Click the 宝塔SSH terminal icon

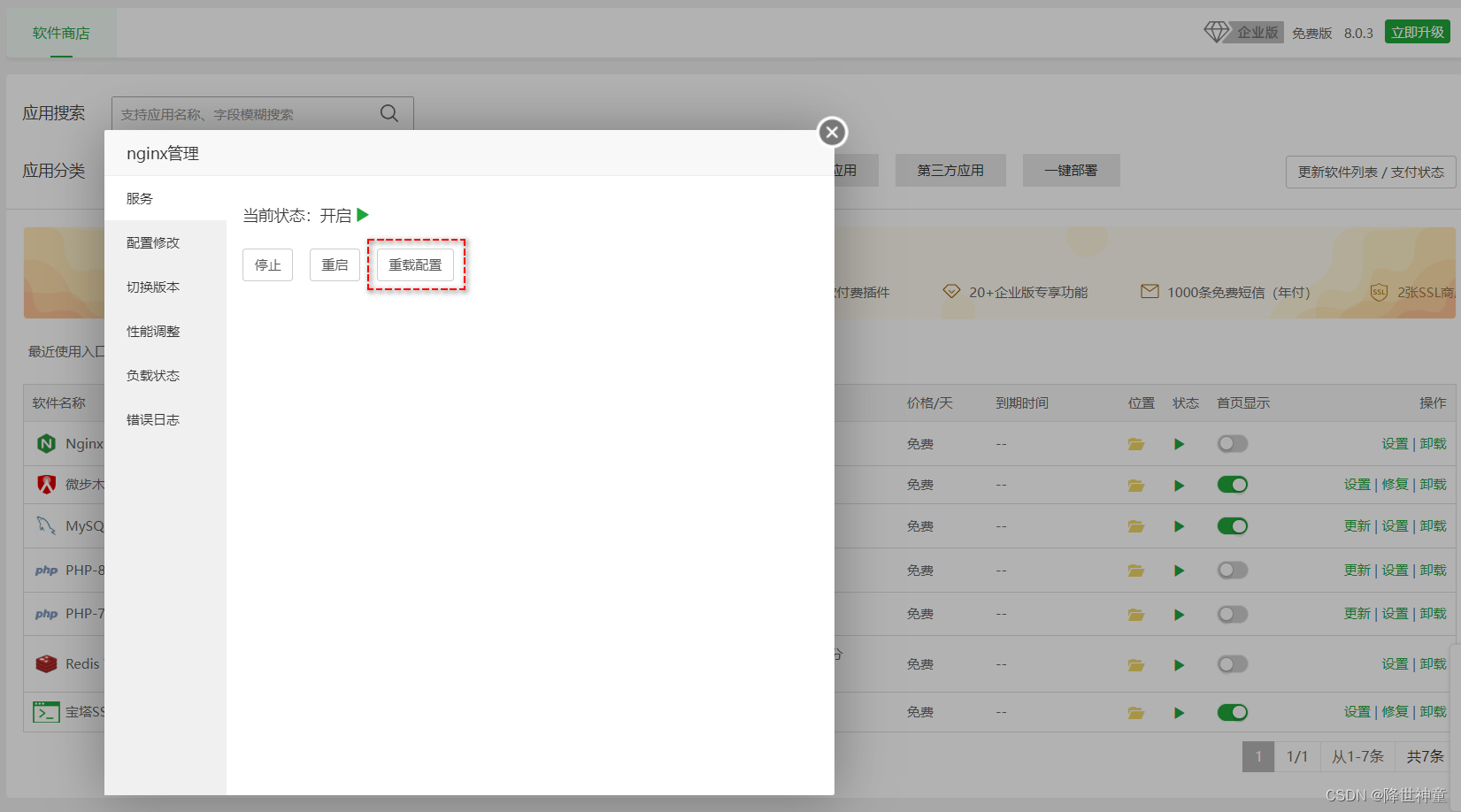coord(46,711)
